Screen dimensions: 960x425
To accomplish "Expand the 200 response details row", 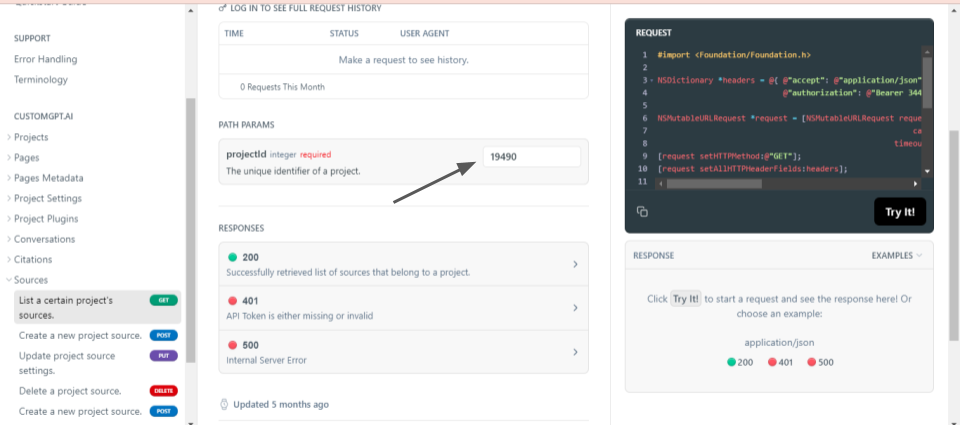I will coord(403,264).
